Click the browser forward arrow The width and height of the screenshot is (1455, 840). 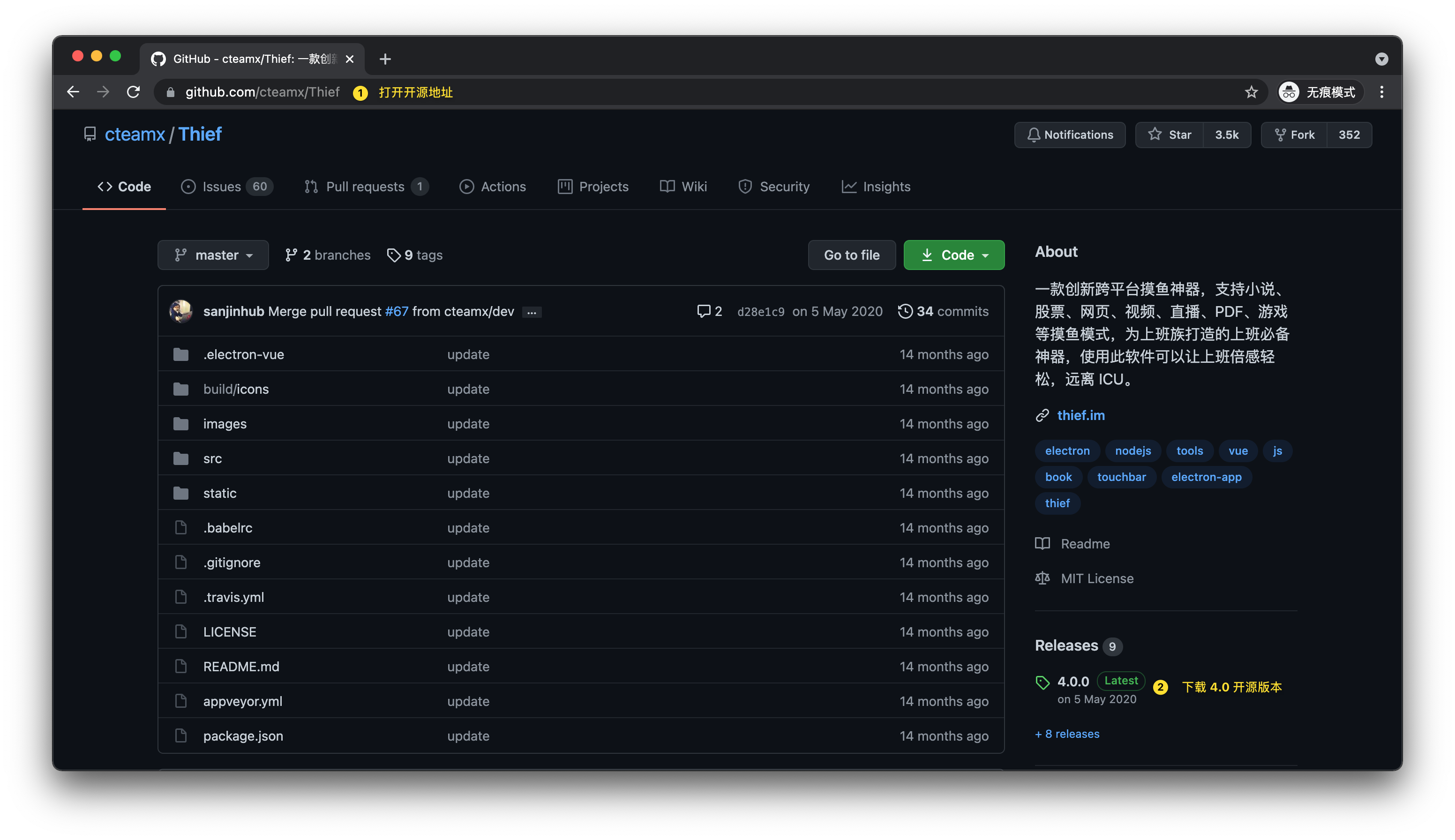click(103, 92)
